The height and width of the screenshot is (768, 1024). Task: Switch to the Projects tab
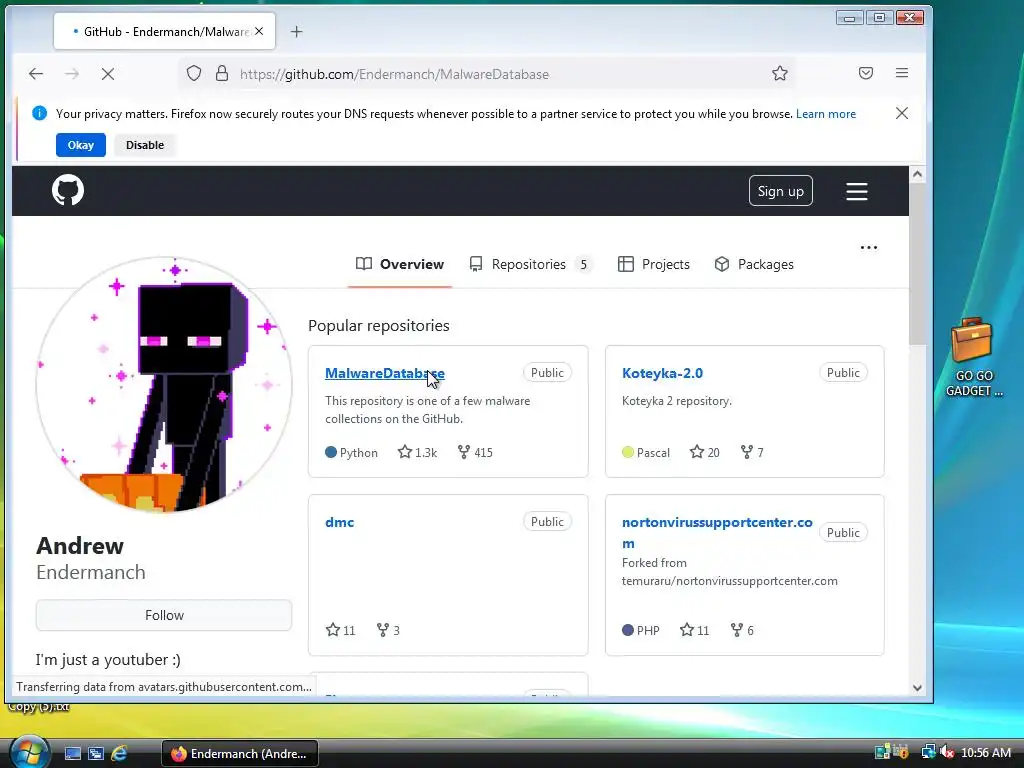click(653, 264)
